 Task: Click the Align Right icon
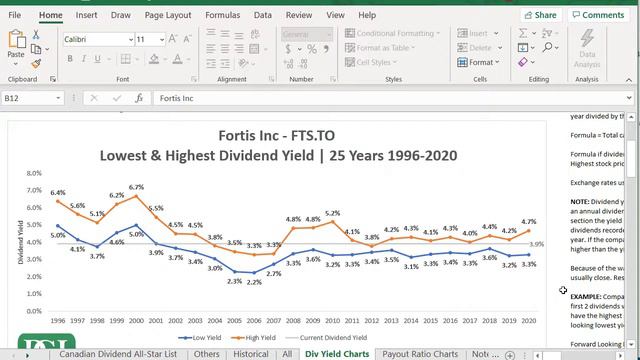(239, 49)
